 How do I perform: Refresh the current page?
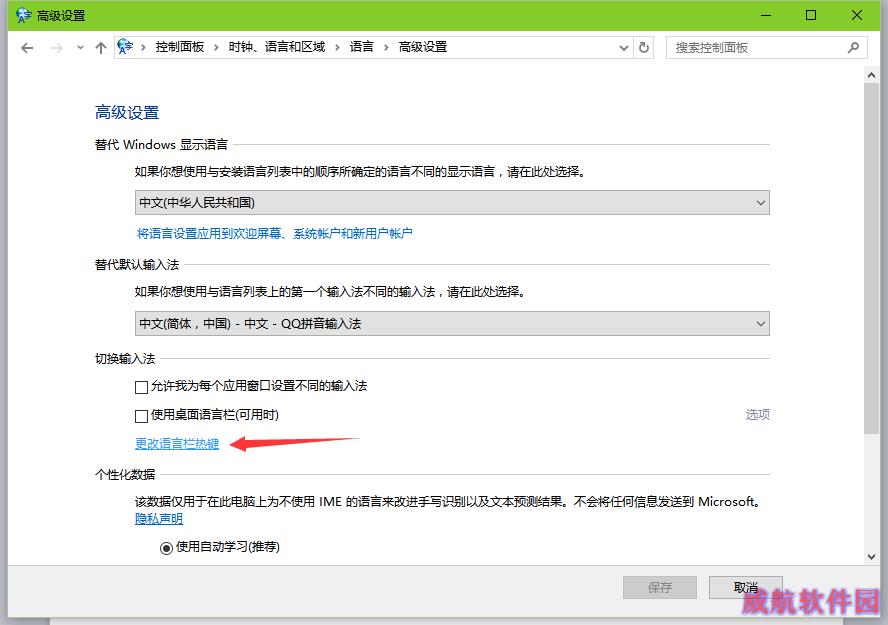[x=644, y=48]
